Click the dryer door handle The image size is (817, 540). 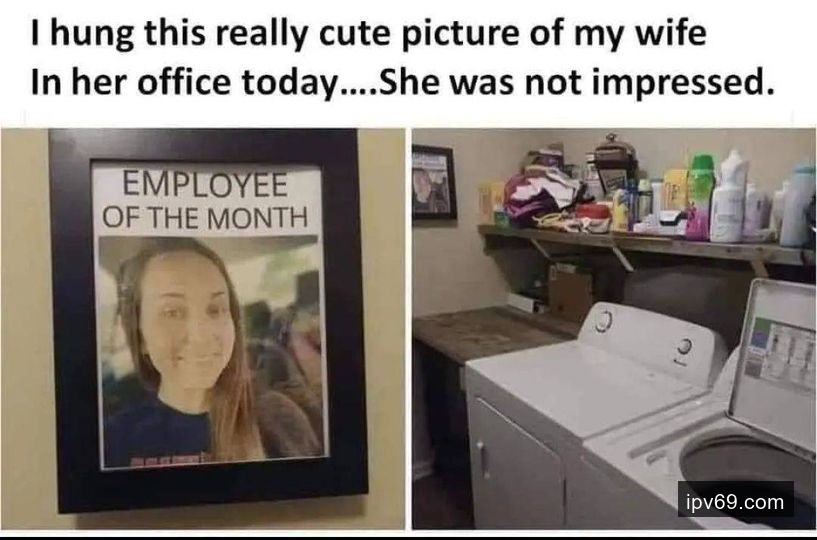[483, 460]
